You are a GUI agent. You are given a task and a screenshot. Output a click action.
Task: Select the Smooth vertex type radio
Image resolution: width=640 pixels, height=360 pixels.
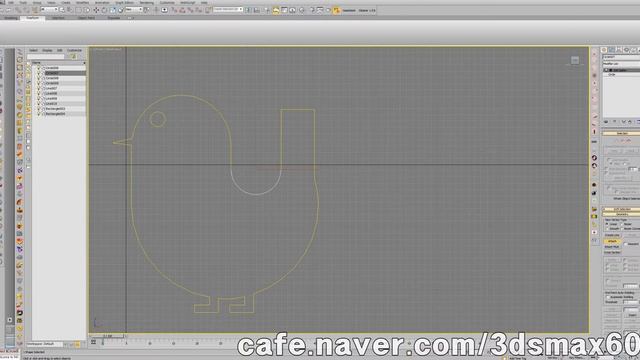click(x=607, y=229)
